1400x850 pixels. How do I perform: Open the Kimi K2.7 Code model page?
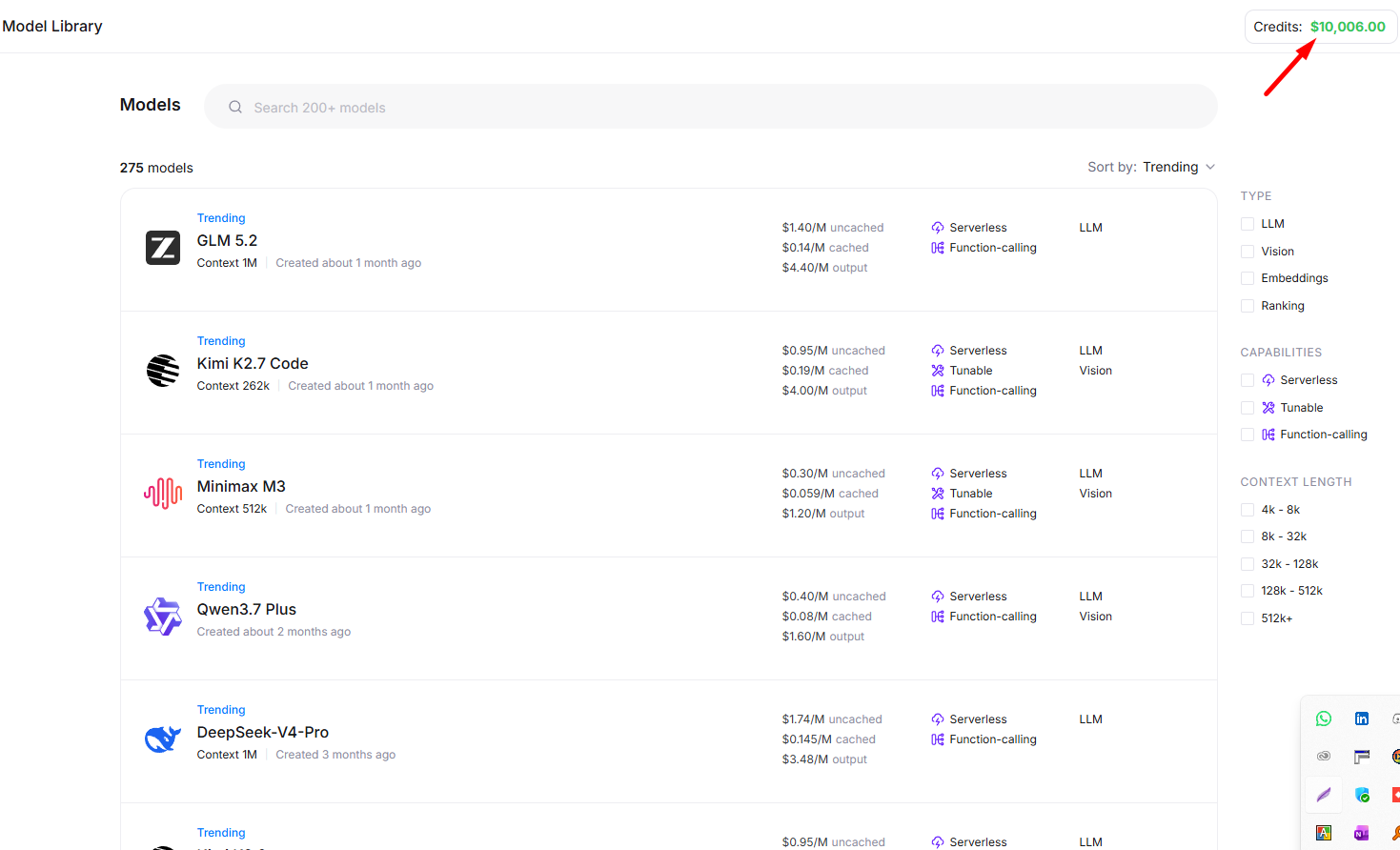(253, 363)
